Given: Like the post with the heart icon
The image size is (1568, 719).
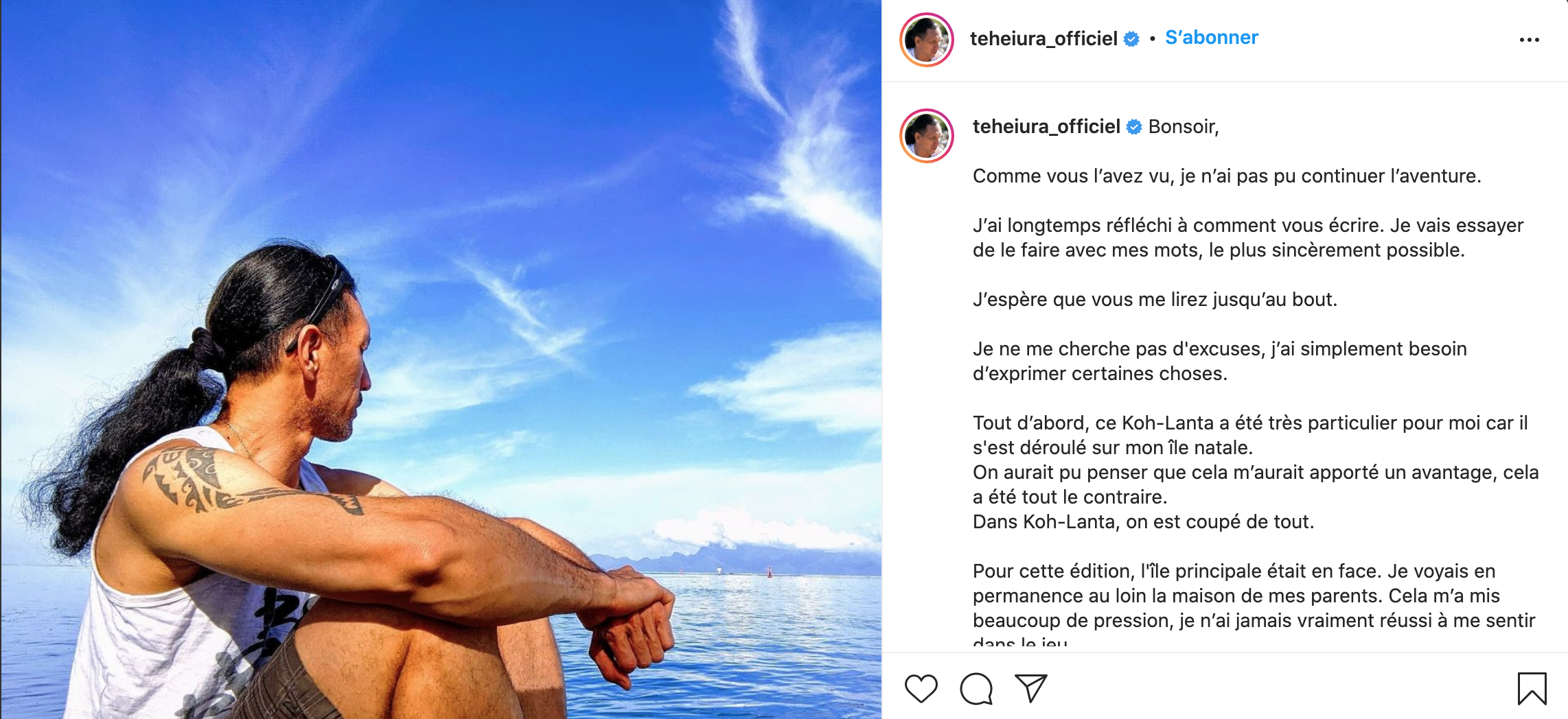Looking at the screenshot, I should (921, 689).
